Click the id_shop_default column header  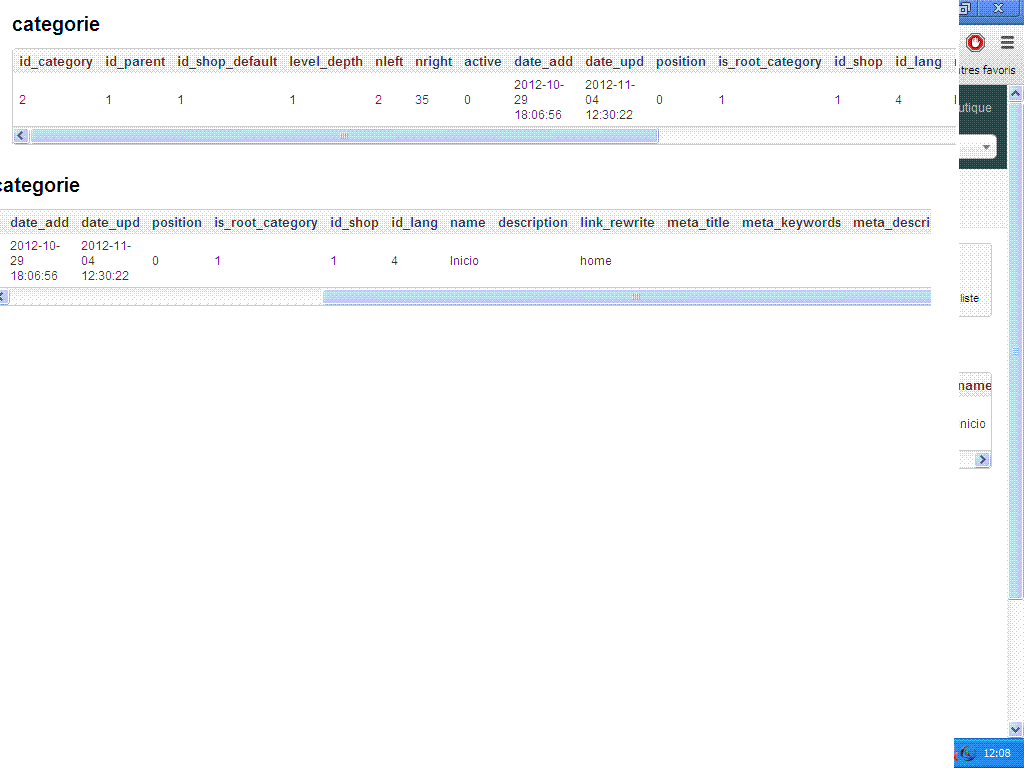coord(227,61)
